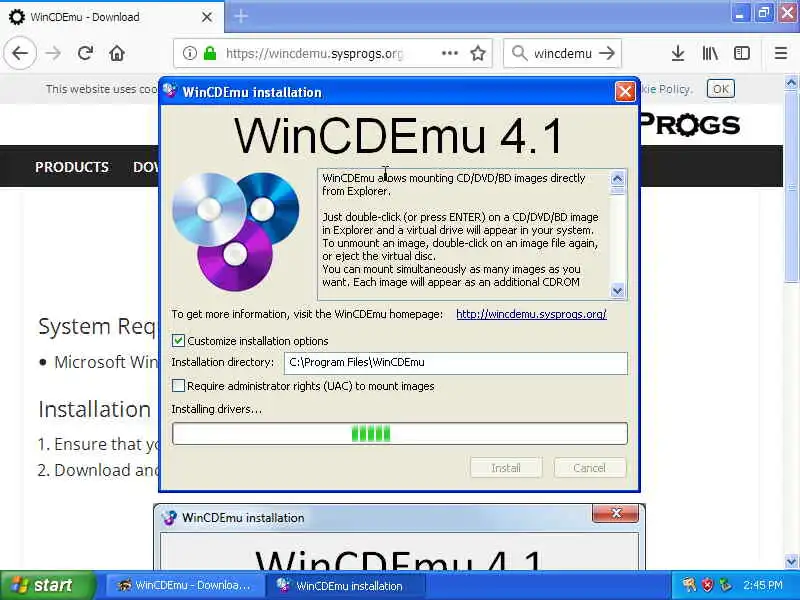Click the Installation directory text field
Image resolution: width=800 pixels, height=600 pixels.
(456, 363)
